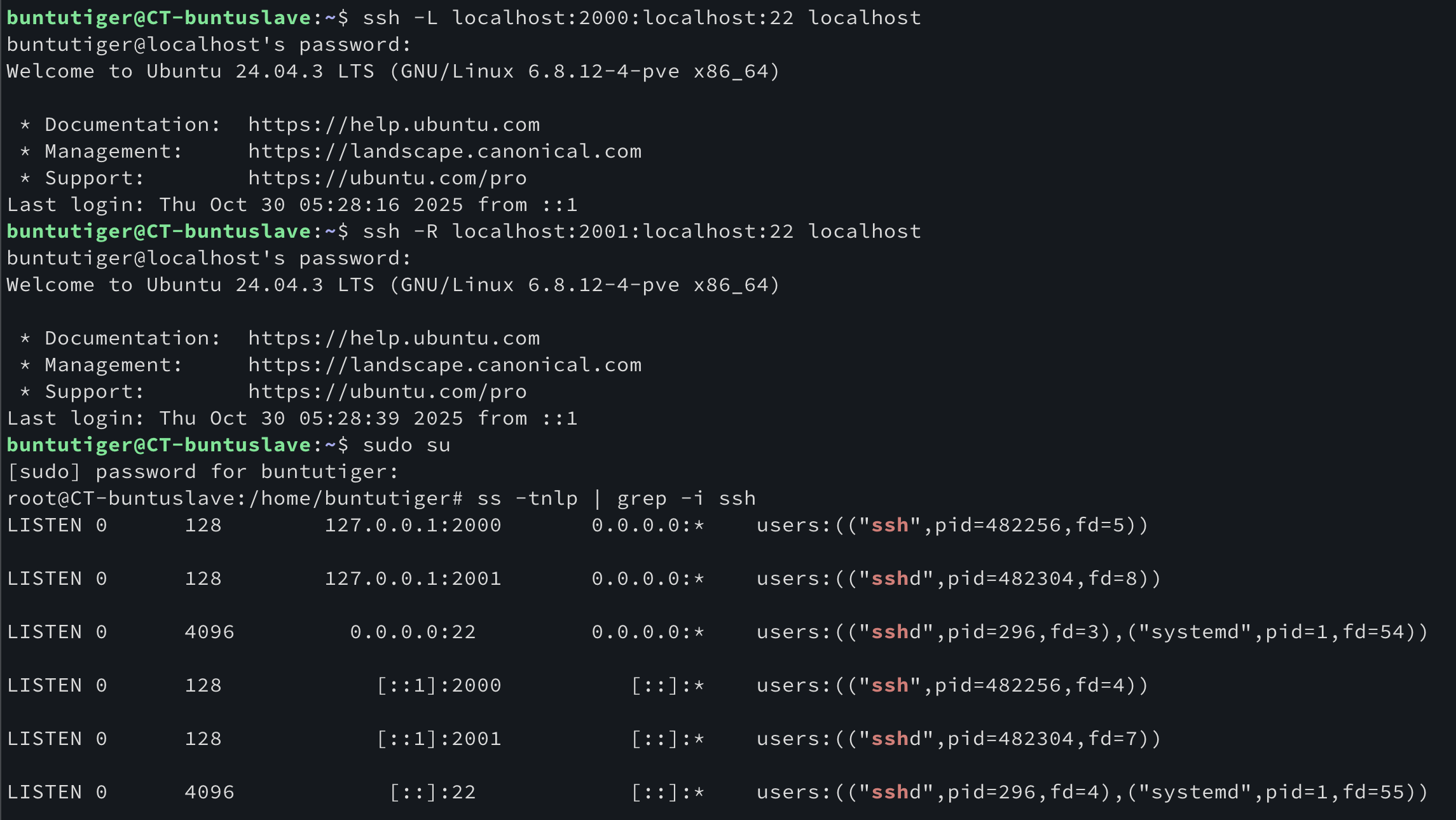Select the [::]:22 listen address

432,792
